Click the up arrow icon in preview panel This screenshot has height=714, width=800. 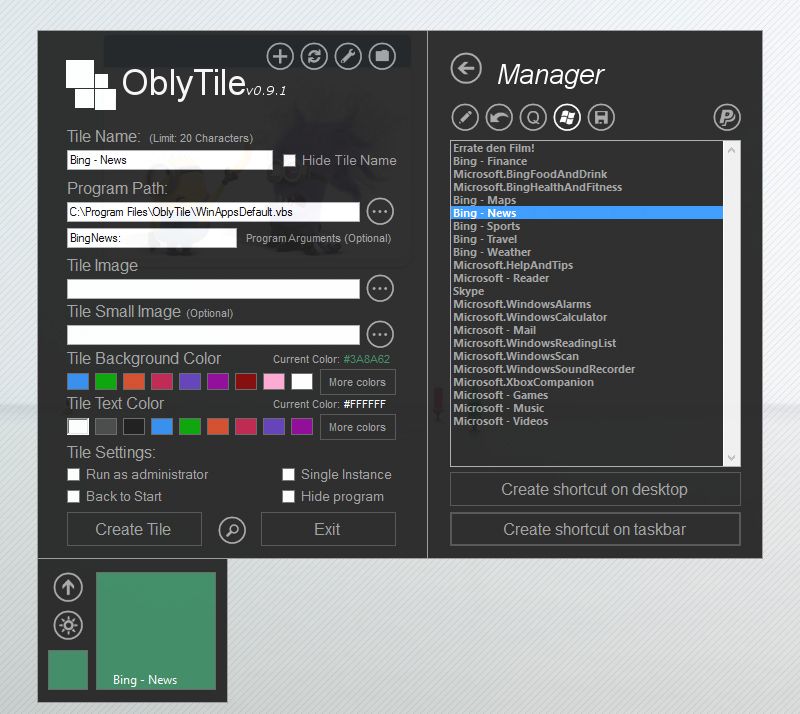68,587
